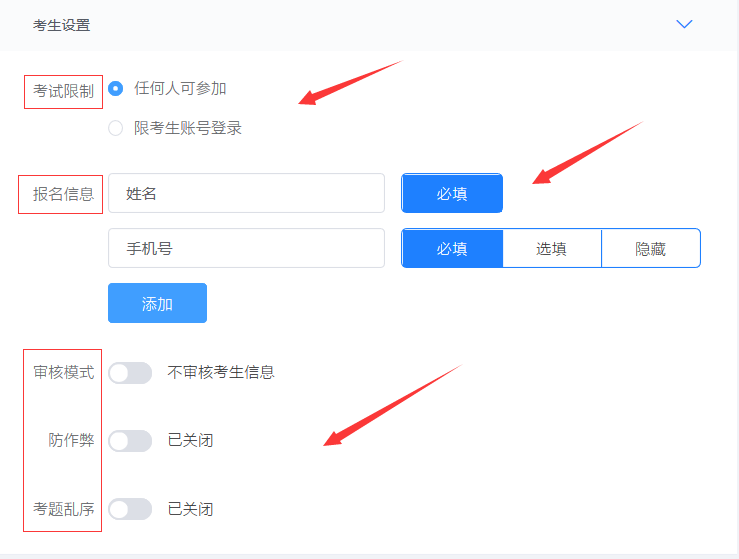Viewport: 739px width, 559px height.
Task: Select the 任何人可参加 radio option
Action: tap(116, 88)
